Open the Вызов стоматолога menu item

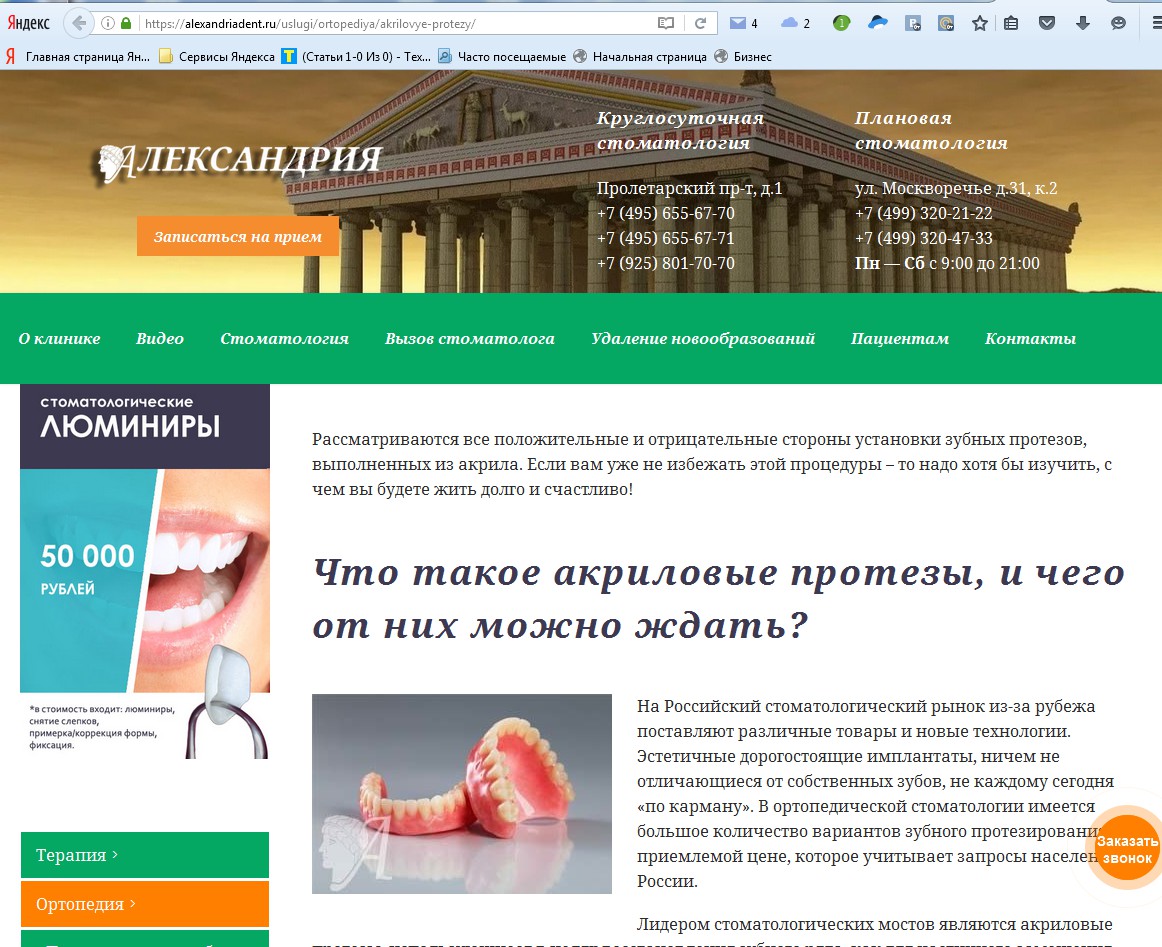pos(470,339)
